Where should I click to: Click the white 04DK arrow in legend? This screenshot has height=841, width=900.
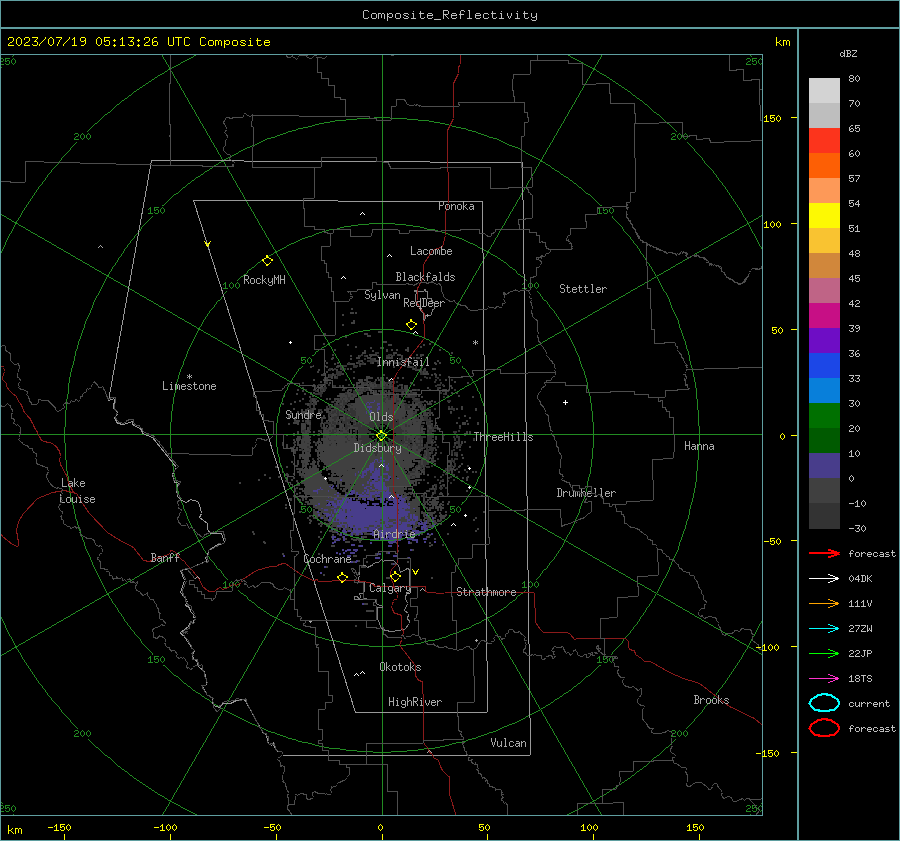pyautogui.click(x=824, y=578)
